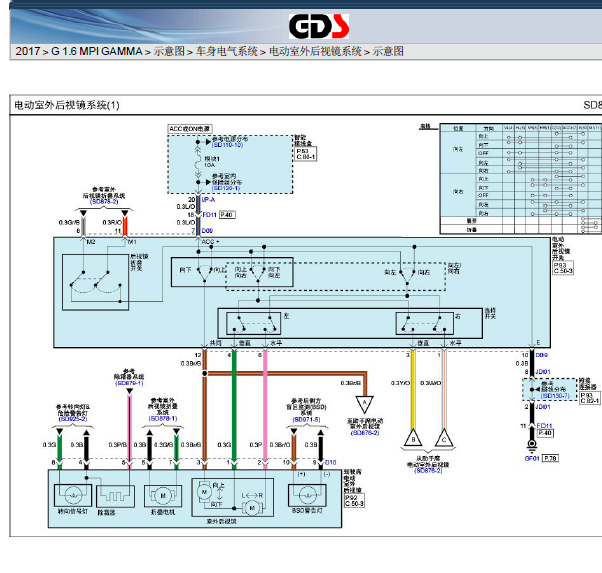Open the SD120-1 fuse distribution reference
This screenshot has width=602, height=573.
pyautogui.click(x=227, y=188)
